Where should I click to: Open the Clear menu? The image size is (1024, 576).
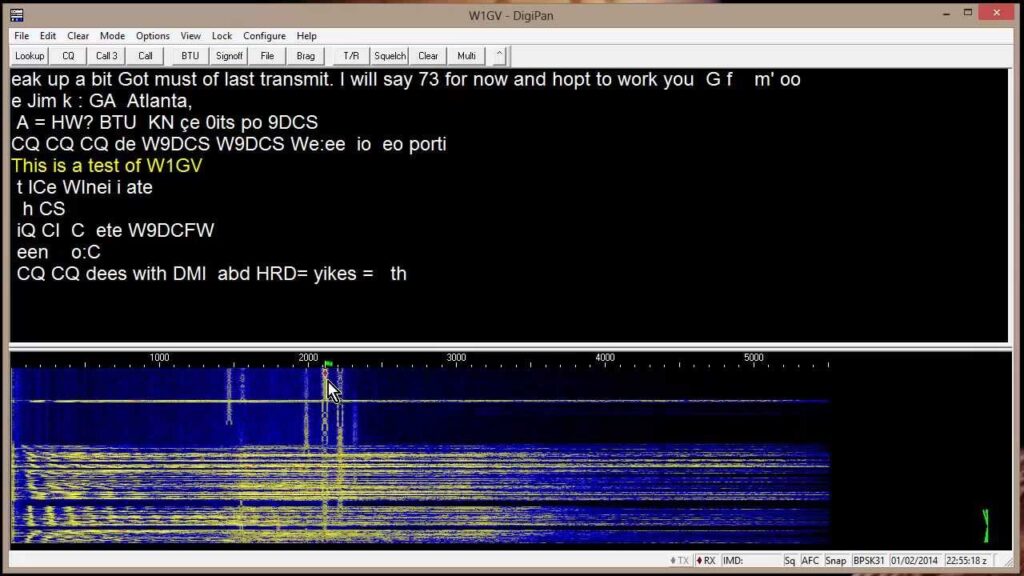point(78,36)
